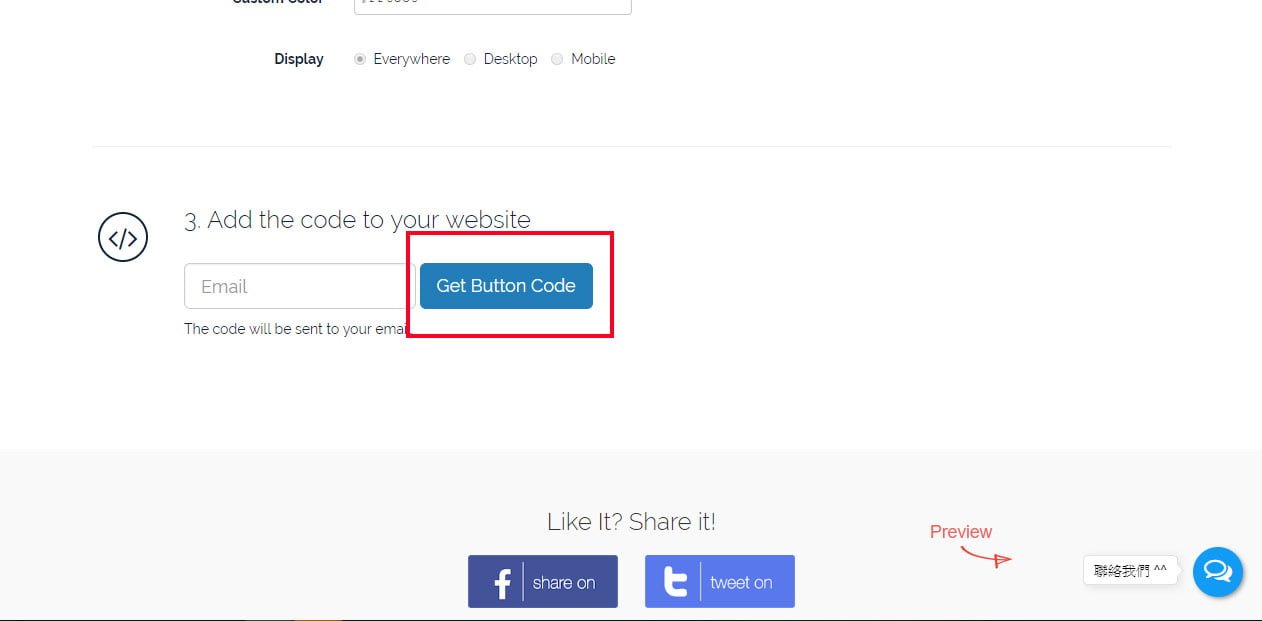Click the bold Display label
1262x621 pixels.
tap(299, 59)
